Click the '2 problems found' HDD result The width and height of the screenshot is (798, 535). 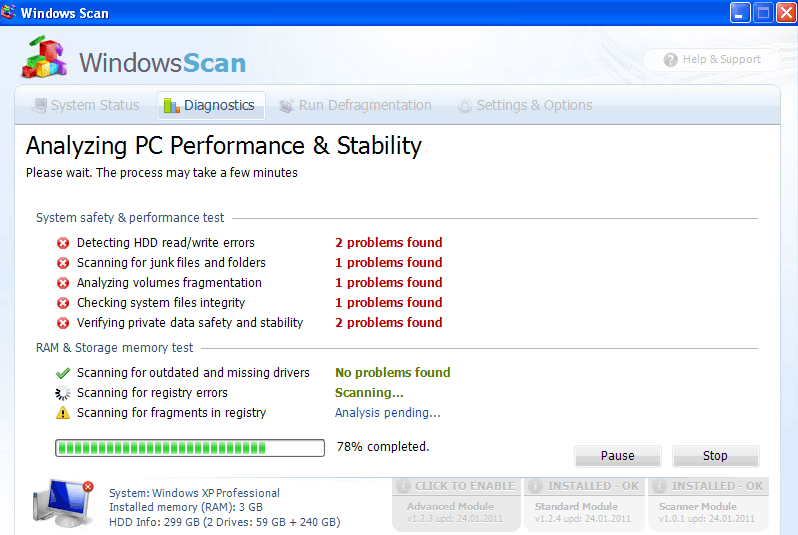click(388, 243)
